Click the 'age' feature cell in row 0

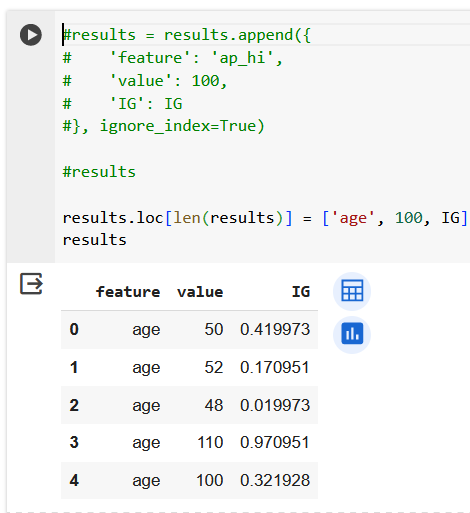[x=146, y=330]
